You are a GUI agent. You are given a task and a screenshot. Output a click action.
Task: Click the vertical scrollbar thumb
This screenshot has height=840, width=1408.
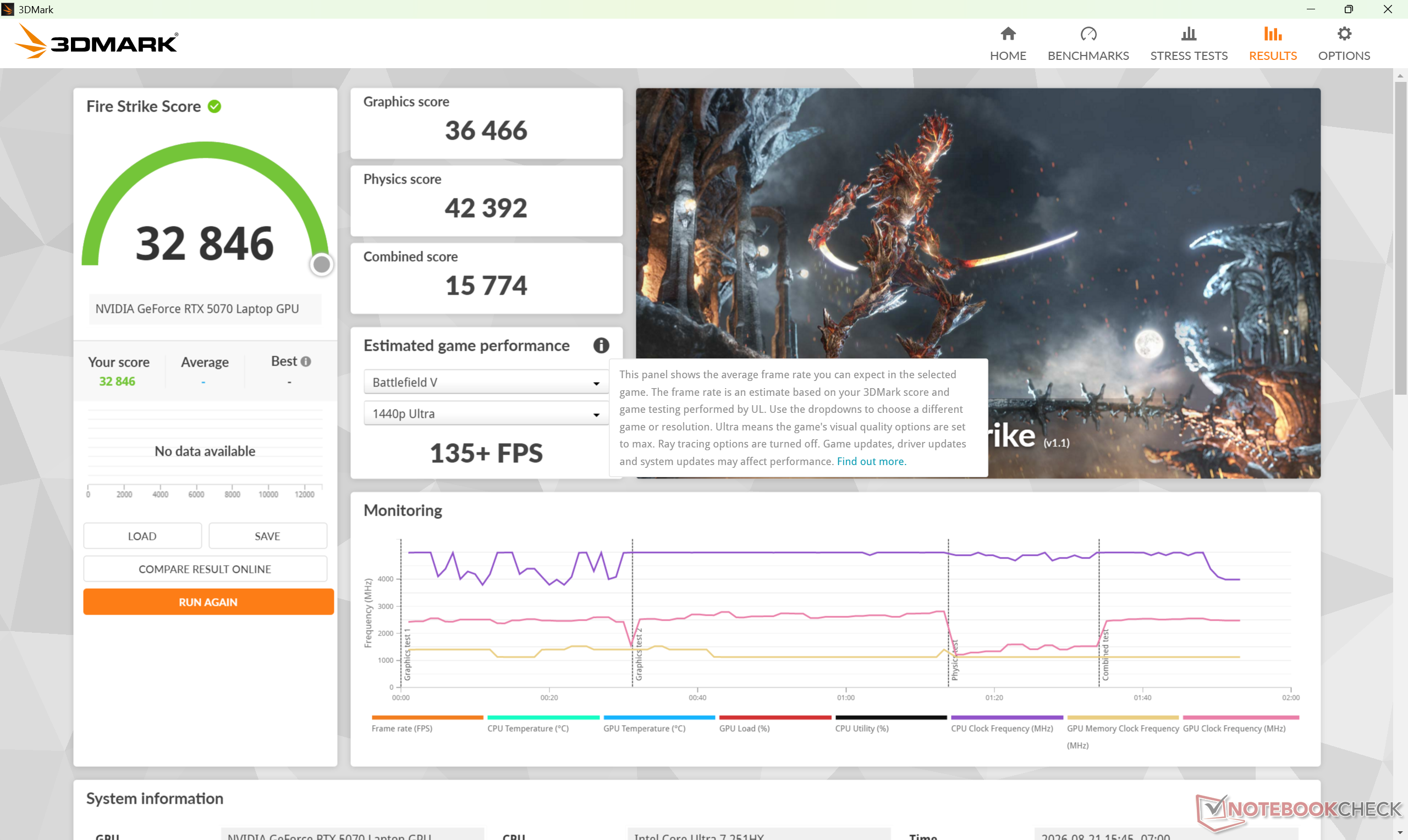tap(1401, 237)
